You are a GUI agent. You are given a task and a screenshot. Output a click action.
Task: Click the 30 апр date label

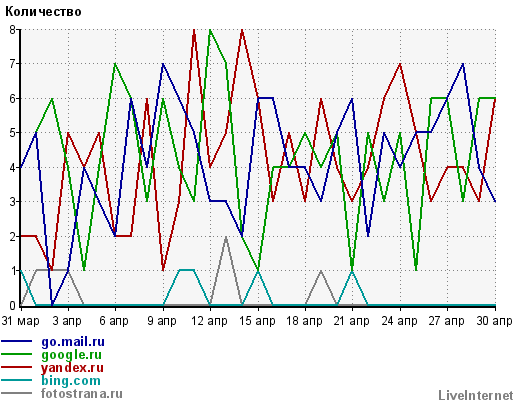(494, 321)
